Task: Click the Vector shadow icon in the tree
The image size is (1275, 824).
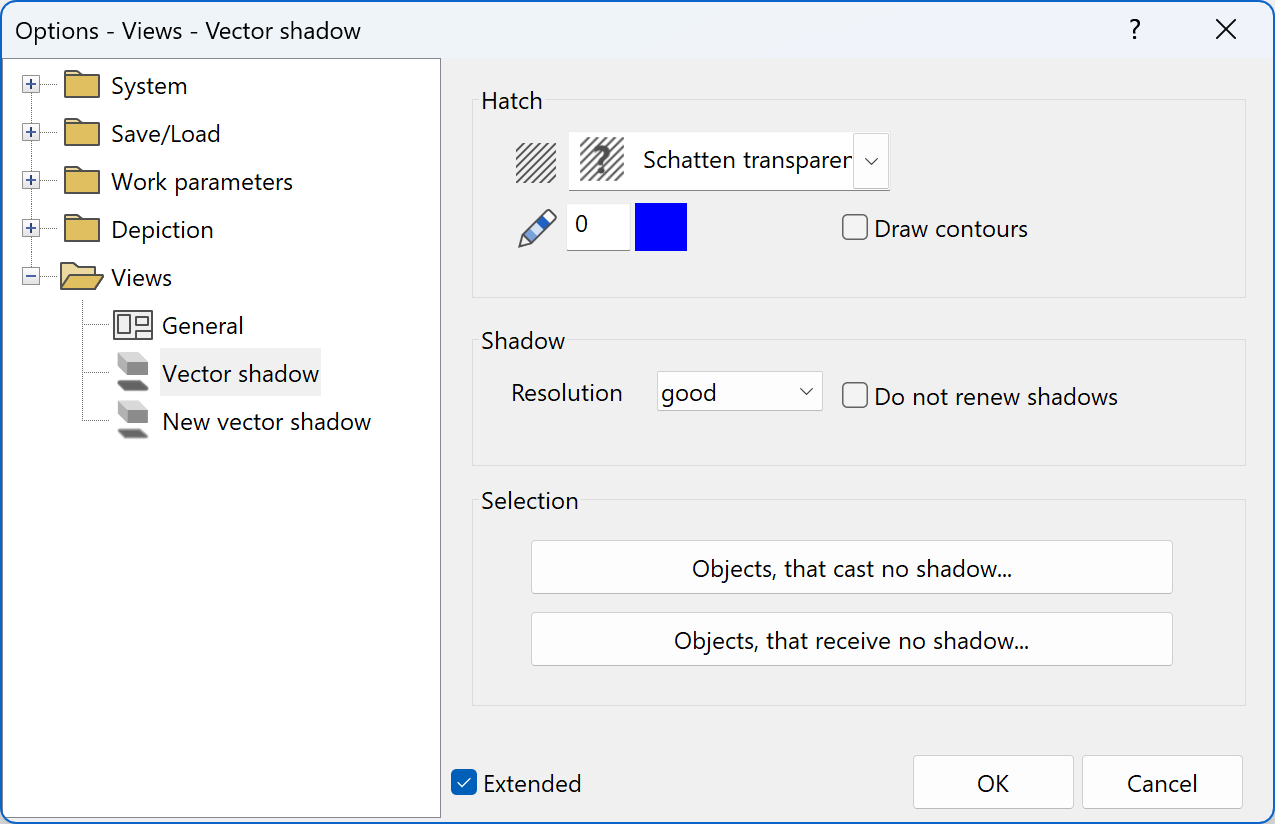Action: coord(132,373)
